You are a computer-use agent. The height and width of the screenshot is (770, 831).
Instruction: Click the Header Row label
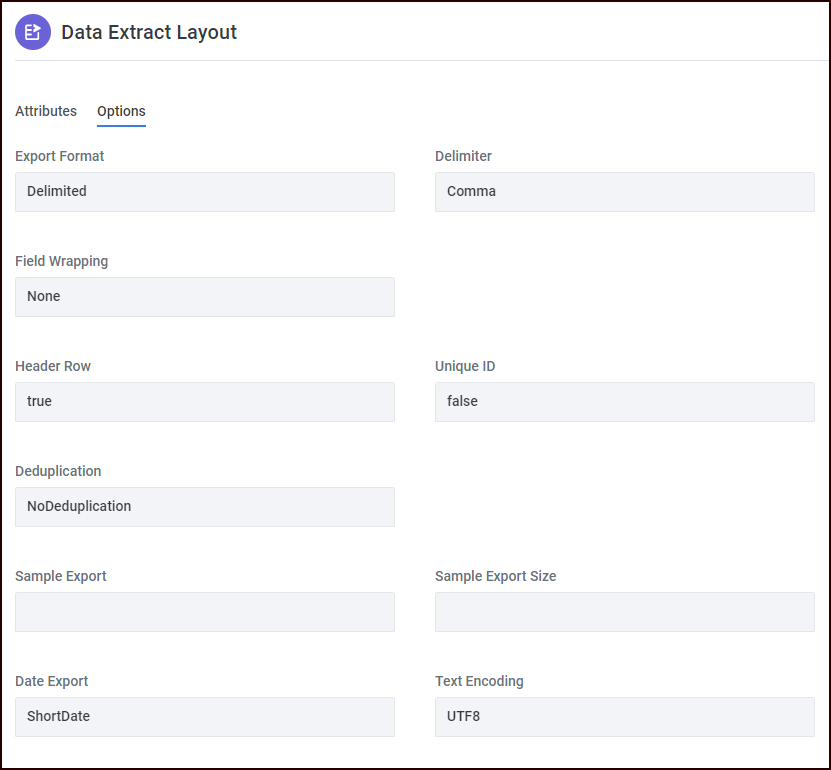tap(53, 366)
